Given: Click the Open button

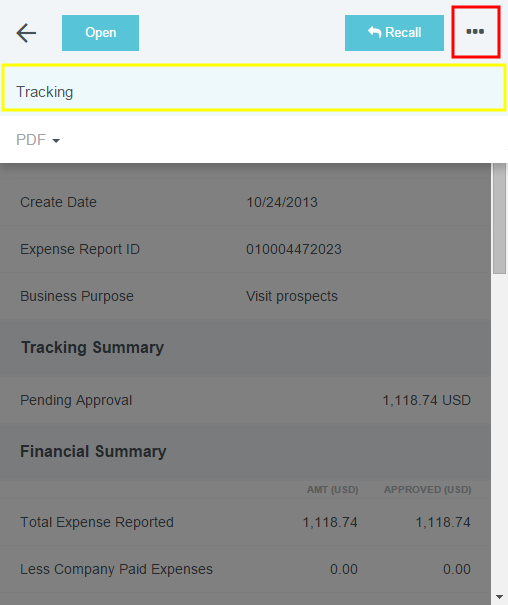Looking at the screenshot, I should point(100,33).
